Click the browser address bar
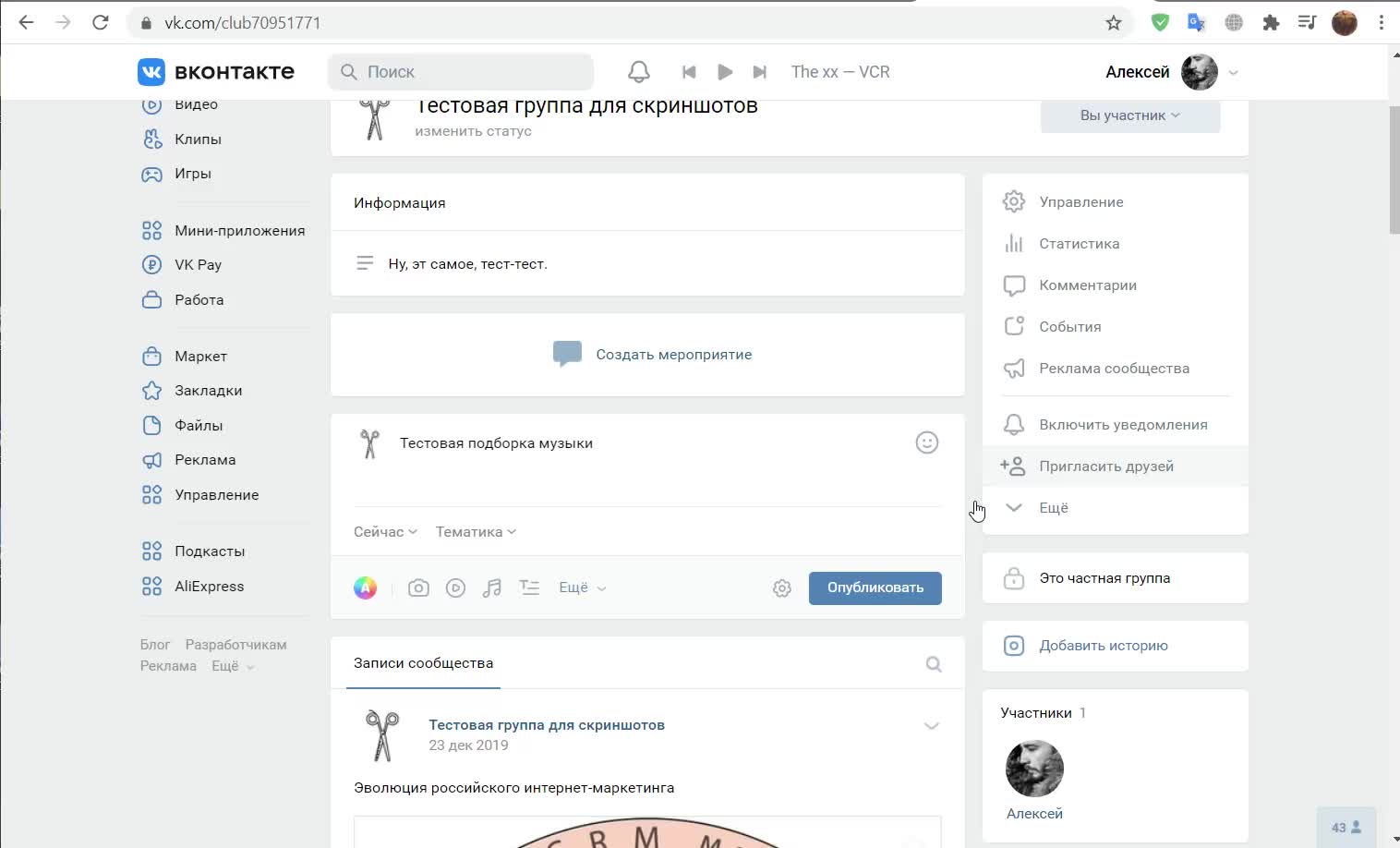The width and height of the screenshot is (1400, 848). [x=628, y=23]
